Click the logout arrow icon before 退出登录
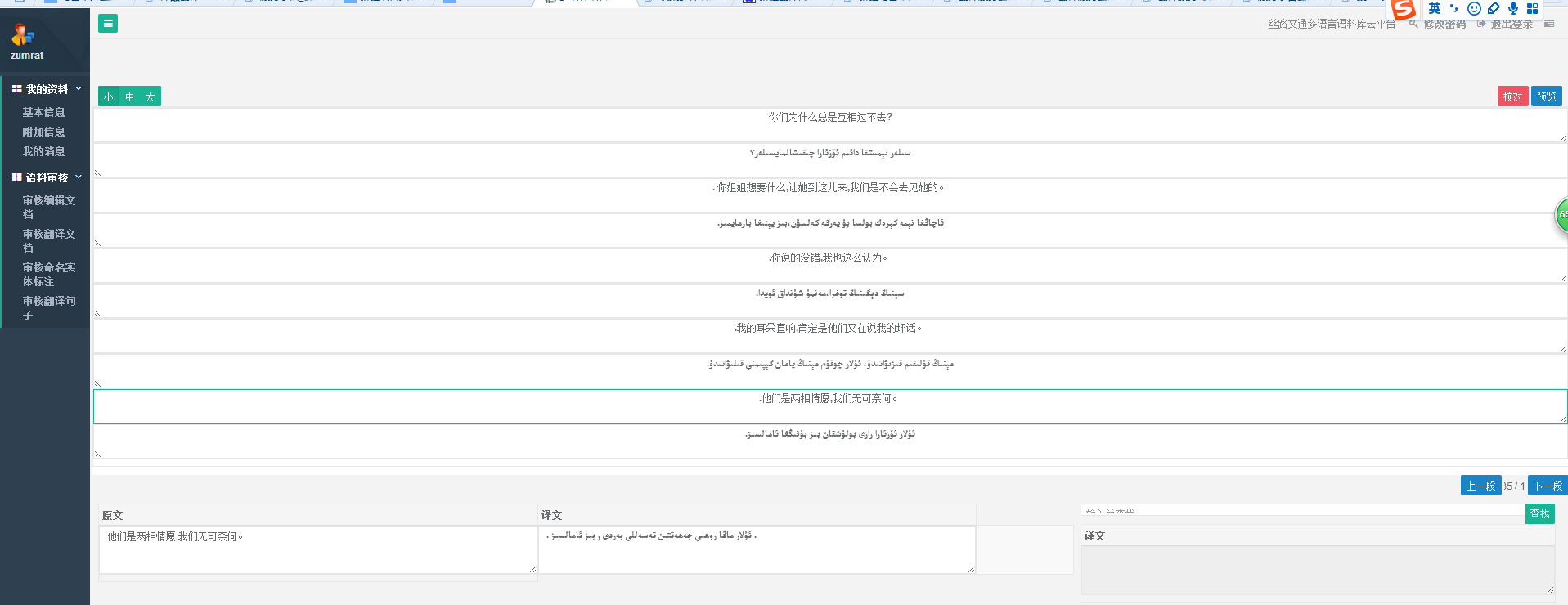The image size is (1568, 605). 1481,24
